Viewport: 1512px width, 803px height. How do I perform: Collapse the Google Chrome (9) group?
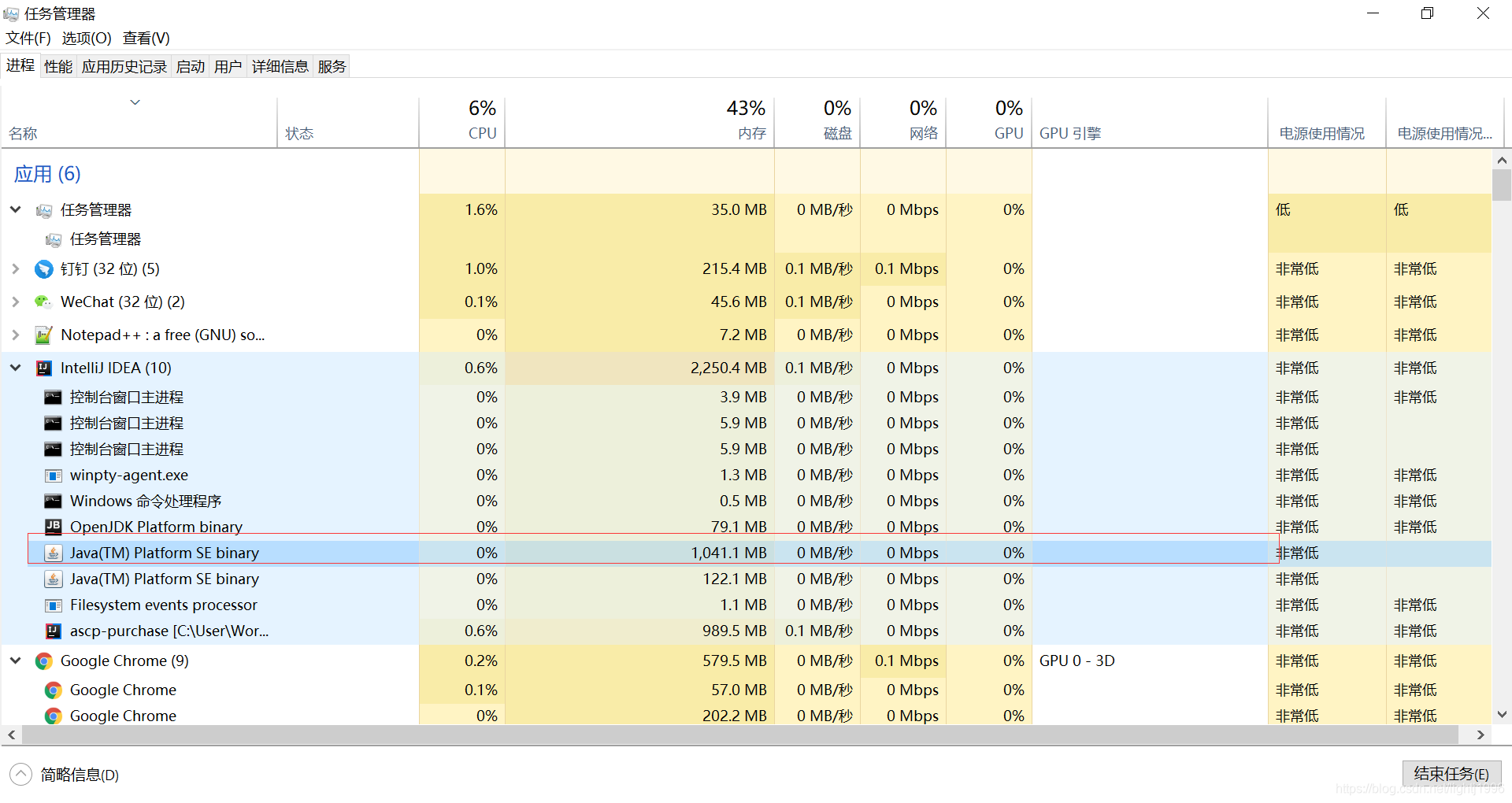point(15,661)
